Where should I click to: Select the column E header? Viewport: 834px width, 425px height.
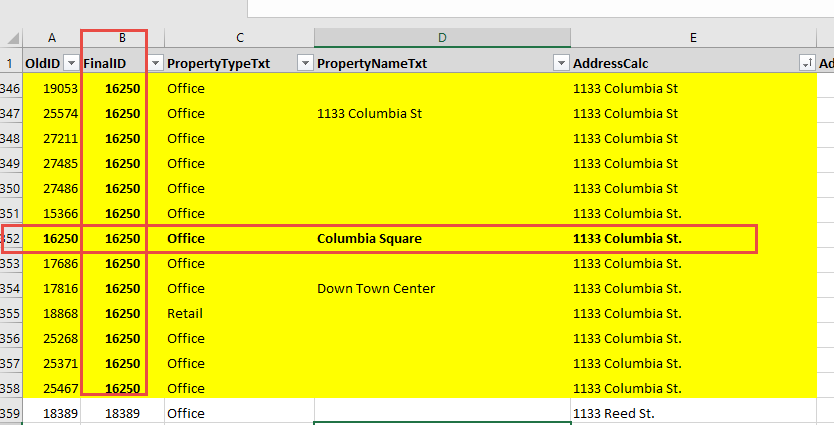[692, 38]
